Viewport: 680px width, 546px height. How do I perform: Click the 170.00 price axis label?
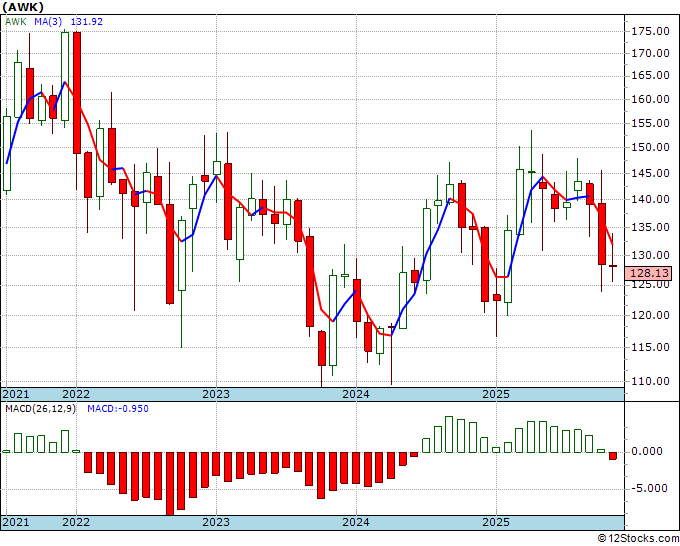tap(650, 53)
